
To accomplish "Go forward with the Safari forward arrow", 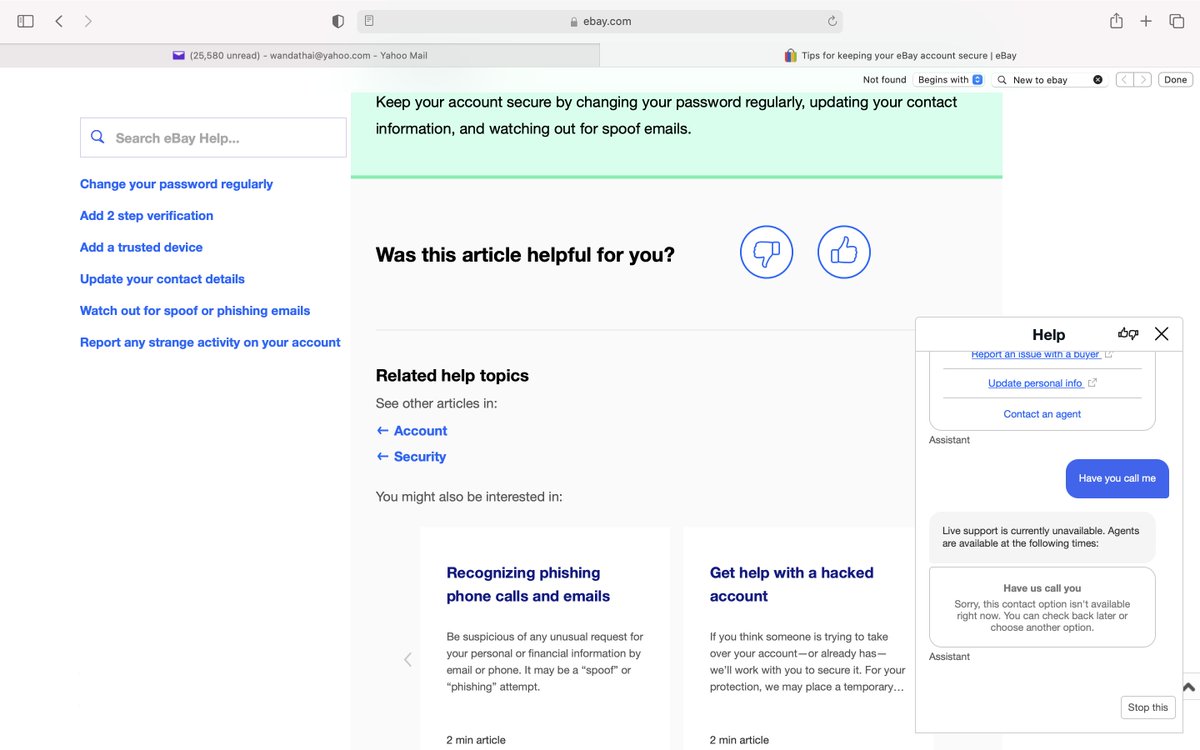I will point(88,21).
